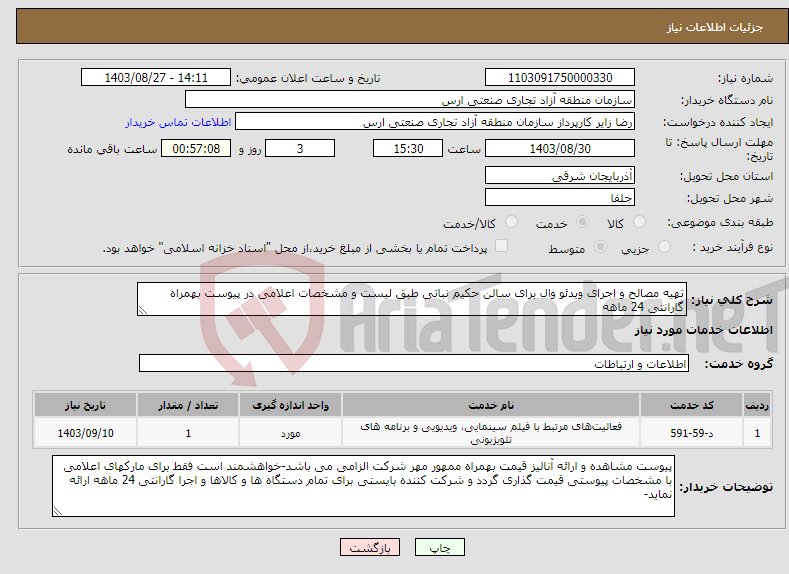Open the اطلاعات تماس خریدار link

point(178,122)
